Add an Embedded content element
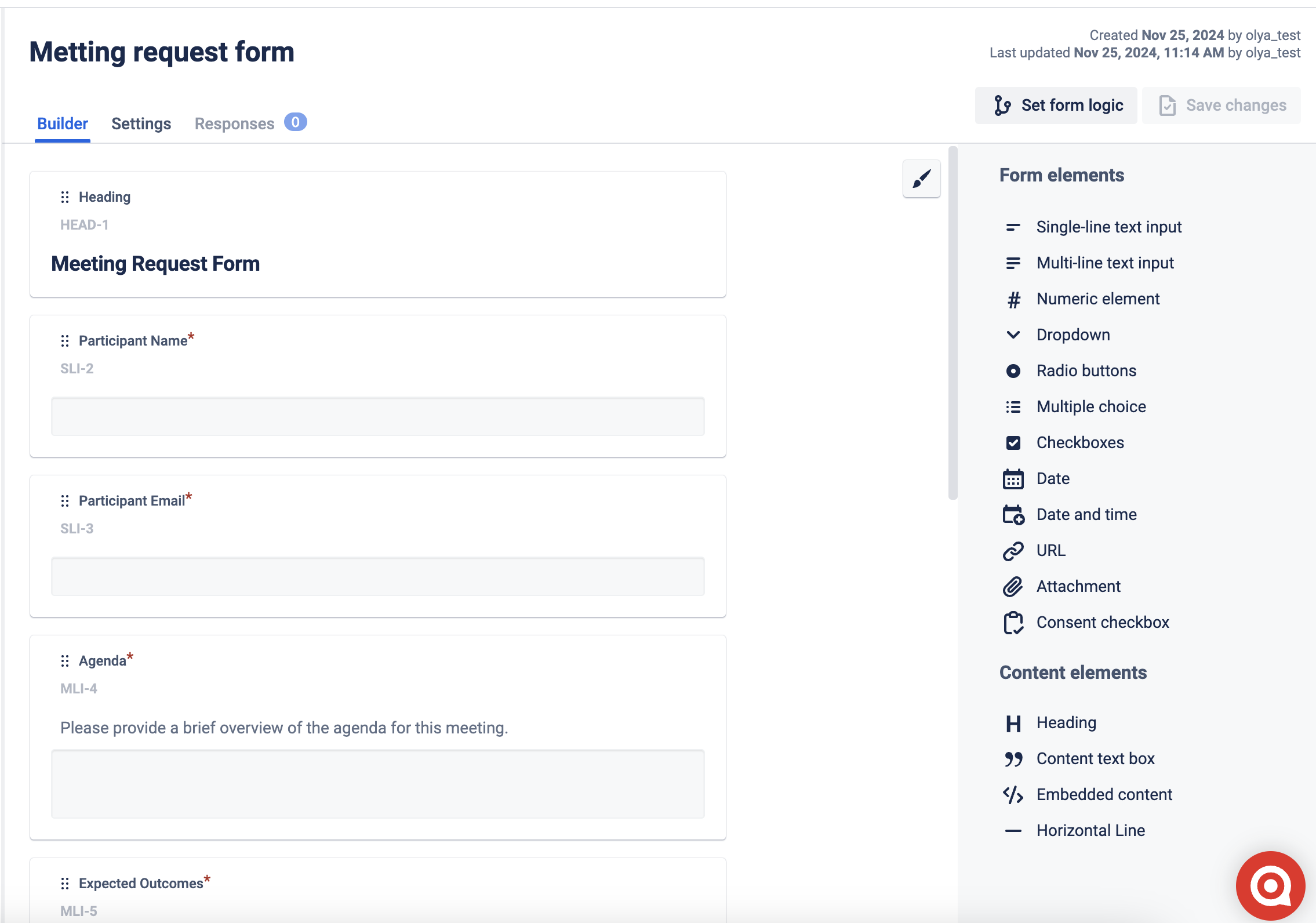The image size is (1316, 923). (x=1104, y=794)
